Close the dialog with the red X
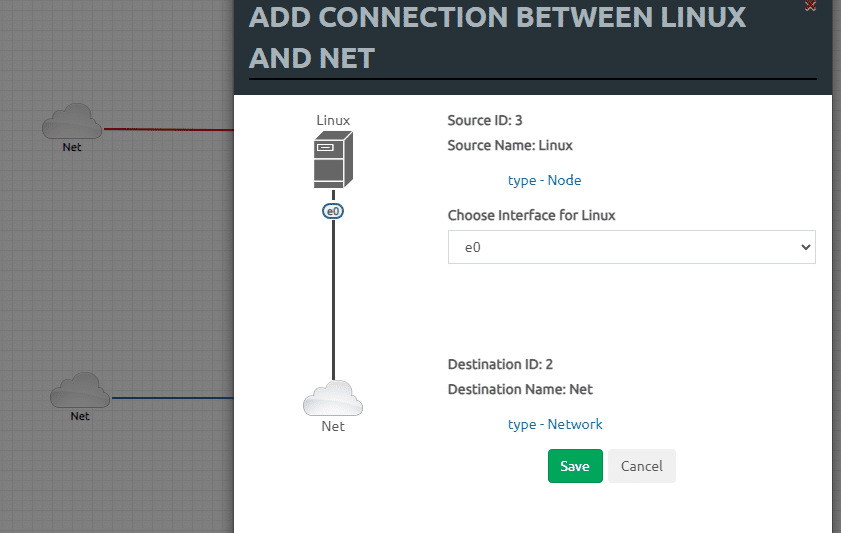 tap(810, 5)
